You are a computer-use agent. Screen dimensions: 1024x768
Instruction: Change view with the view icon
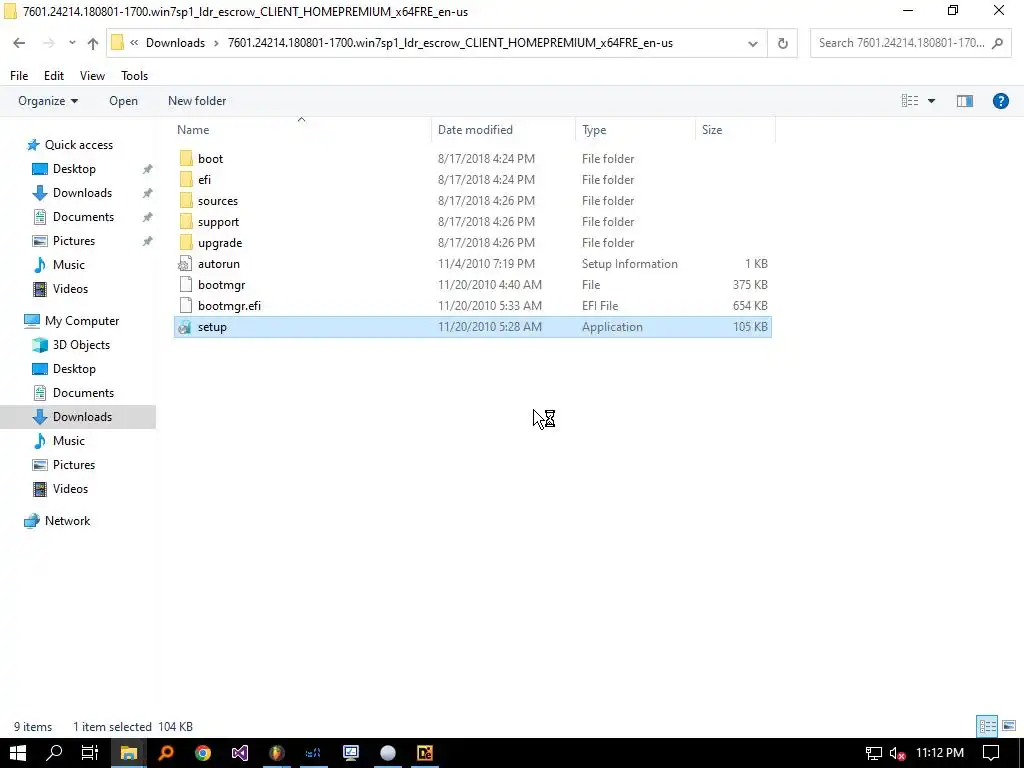point(910,101)
